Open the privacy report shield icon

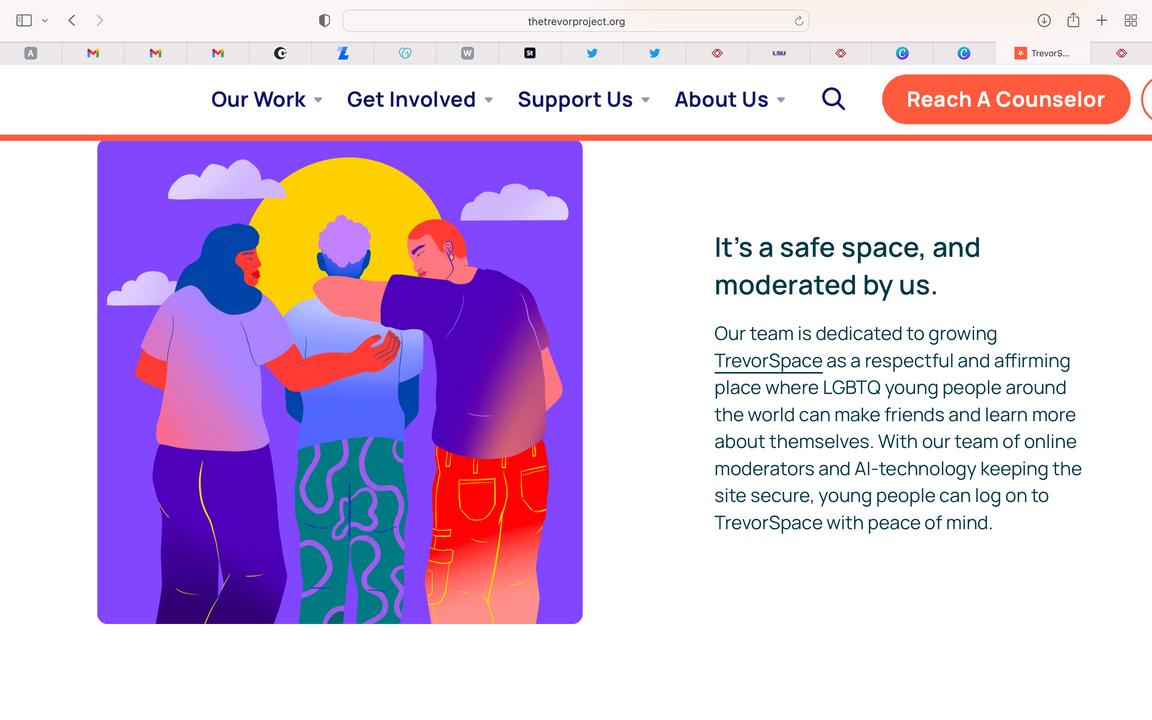[324, 21]
